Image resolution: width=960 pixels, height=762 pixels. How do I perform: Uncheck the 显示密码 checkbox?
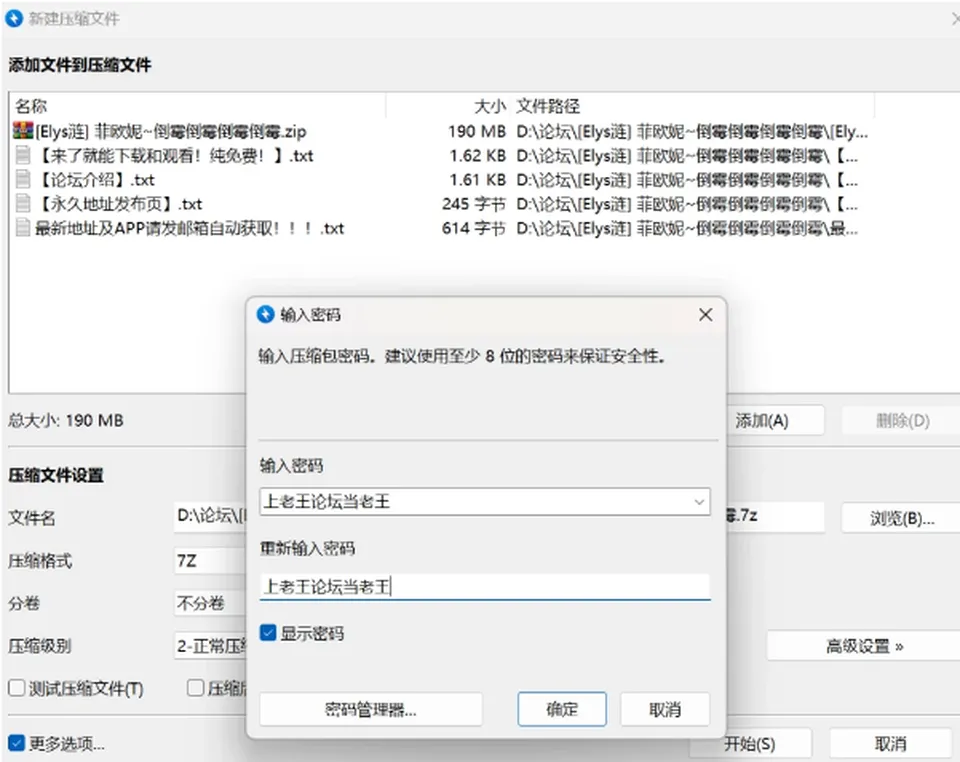pyautogui.click(x=268, y=633)
